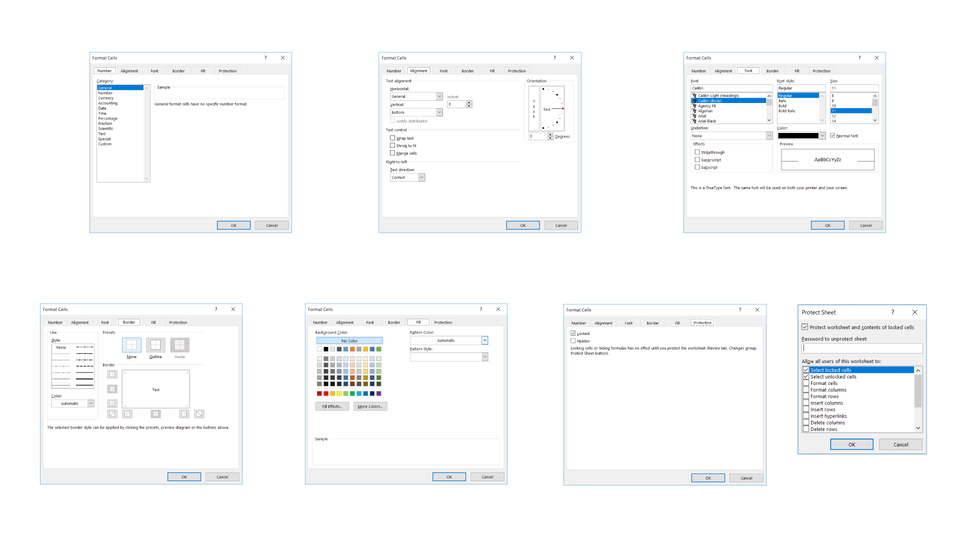Open the Pattern Color dropdown
The height and width of the screenshot is (540, 960).
449,341
